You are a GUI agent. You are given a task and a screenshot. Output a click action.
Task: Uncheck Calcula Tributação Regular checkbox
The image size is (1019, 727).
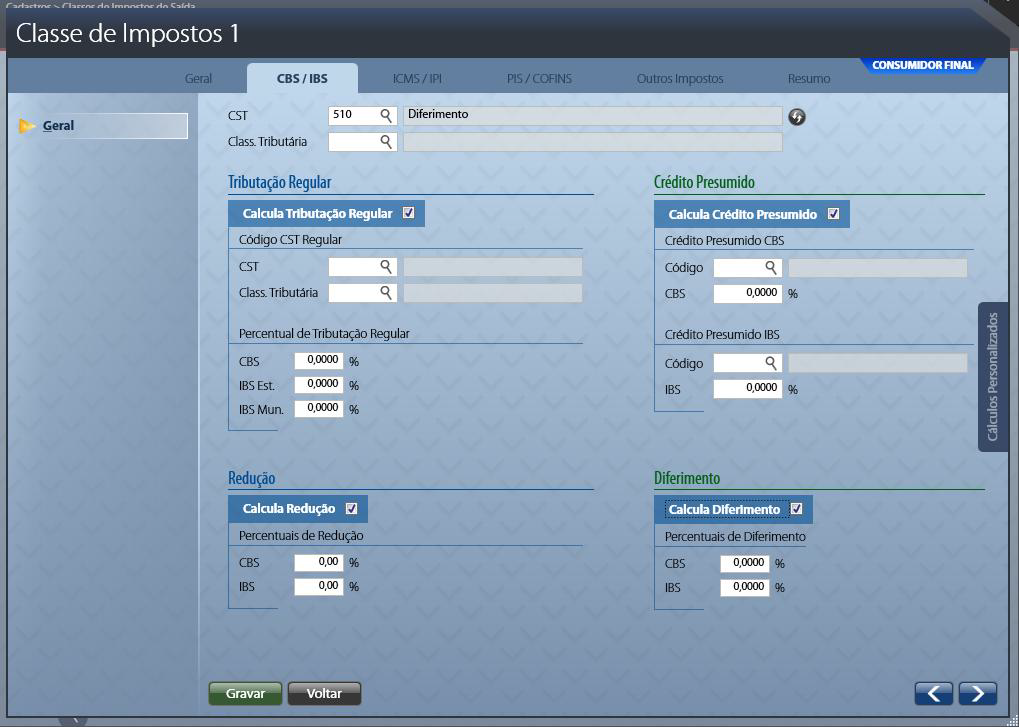tap(408, 213)
